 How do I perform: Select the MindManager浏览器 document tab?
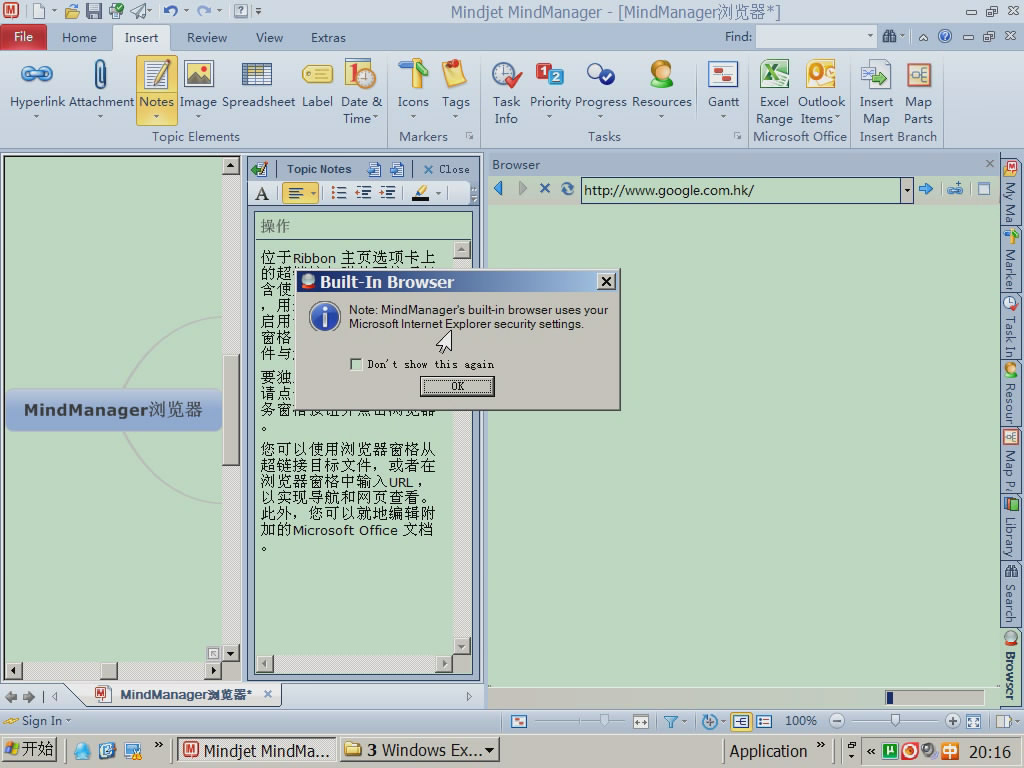(x=185, y=695)
